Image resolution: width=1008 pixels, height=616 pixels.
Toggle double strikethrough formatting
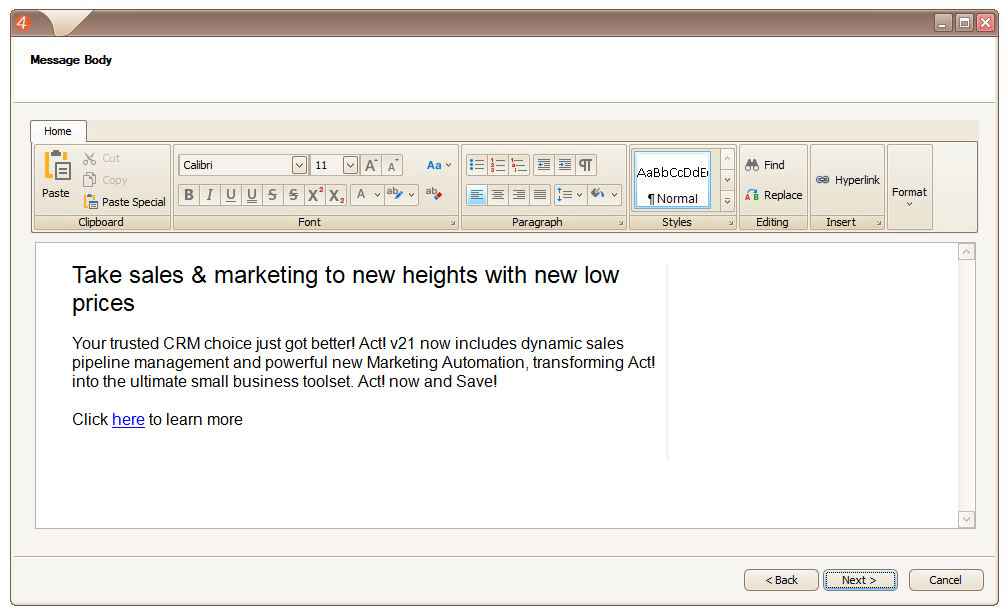[293, 195]
